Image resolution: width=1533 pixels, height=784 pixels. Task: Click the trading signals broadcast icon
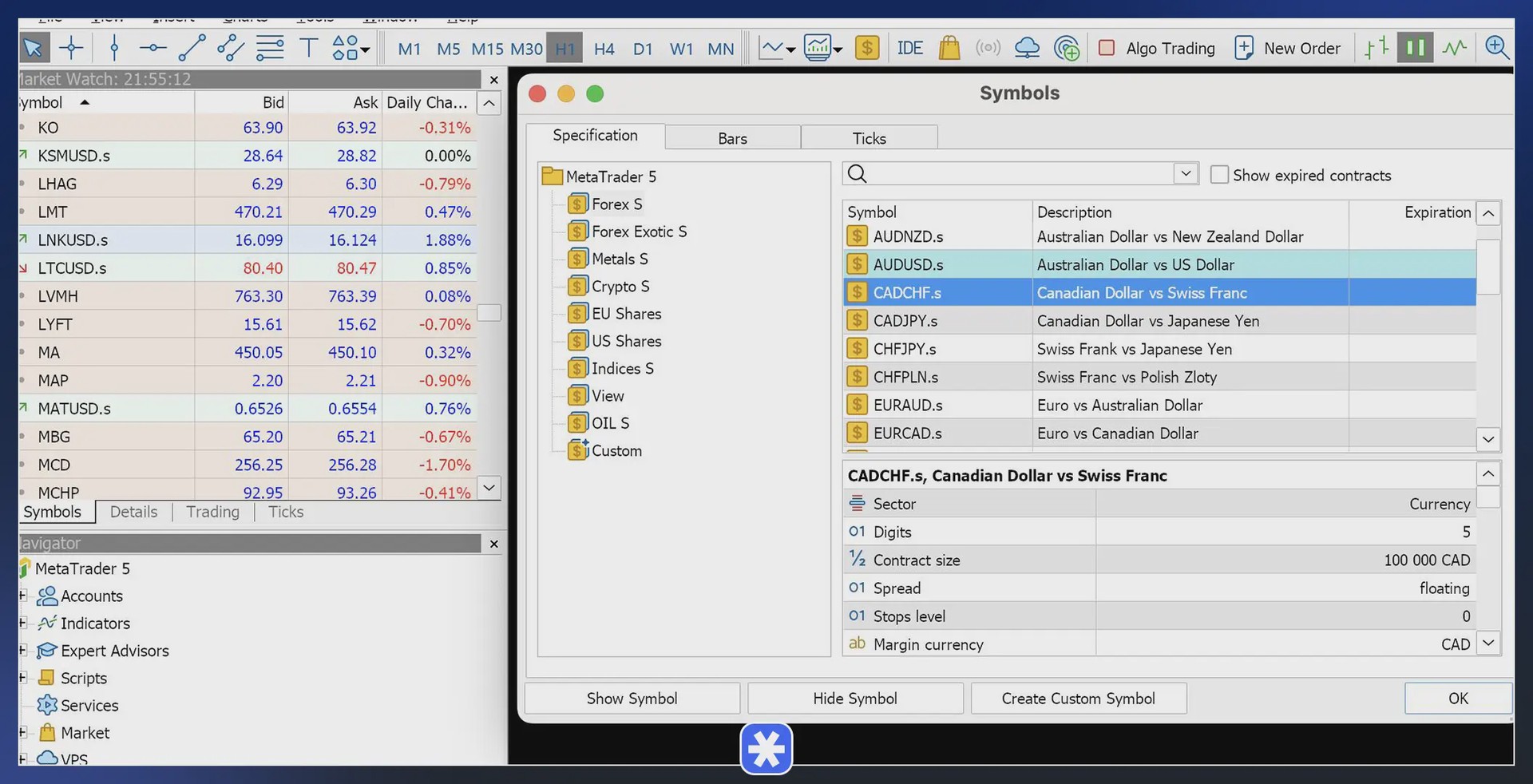click(988, 48)
